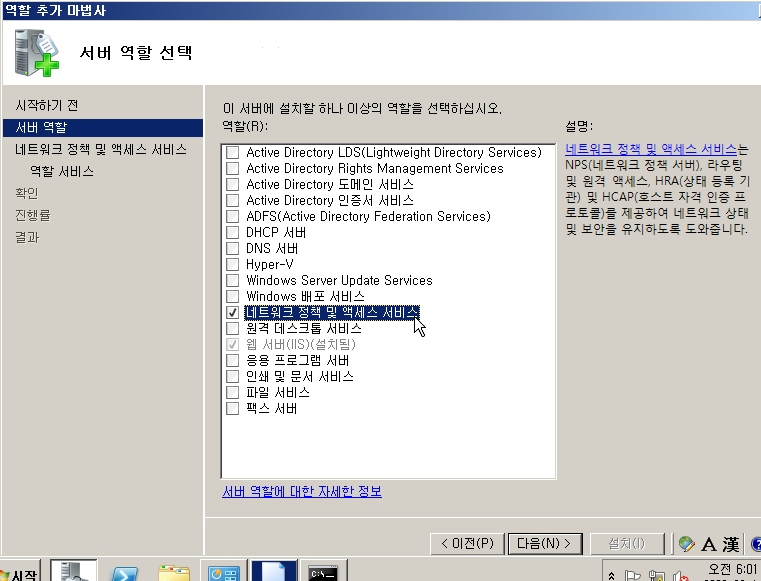The image size is (761, 581).
Task: Click the disabled 설치(I) install button
Action: 627,544
